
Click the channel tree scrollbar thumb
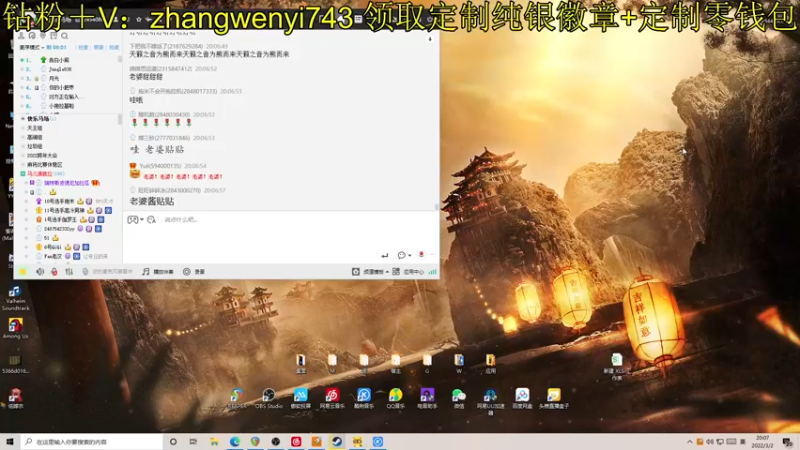[x=120, y=119]
